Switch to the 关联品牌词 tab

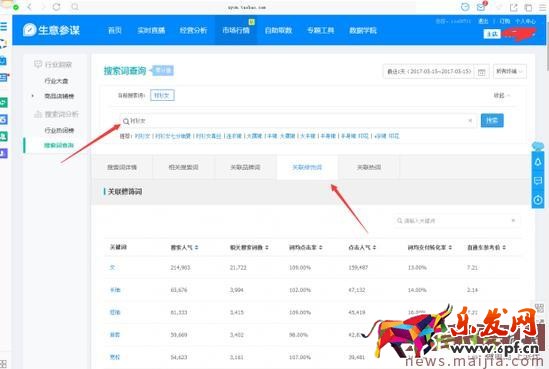coord(245,167)
